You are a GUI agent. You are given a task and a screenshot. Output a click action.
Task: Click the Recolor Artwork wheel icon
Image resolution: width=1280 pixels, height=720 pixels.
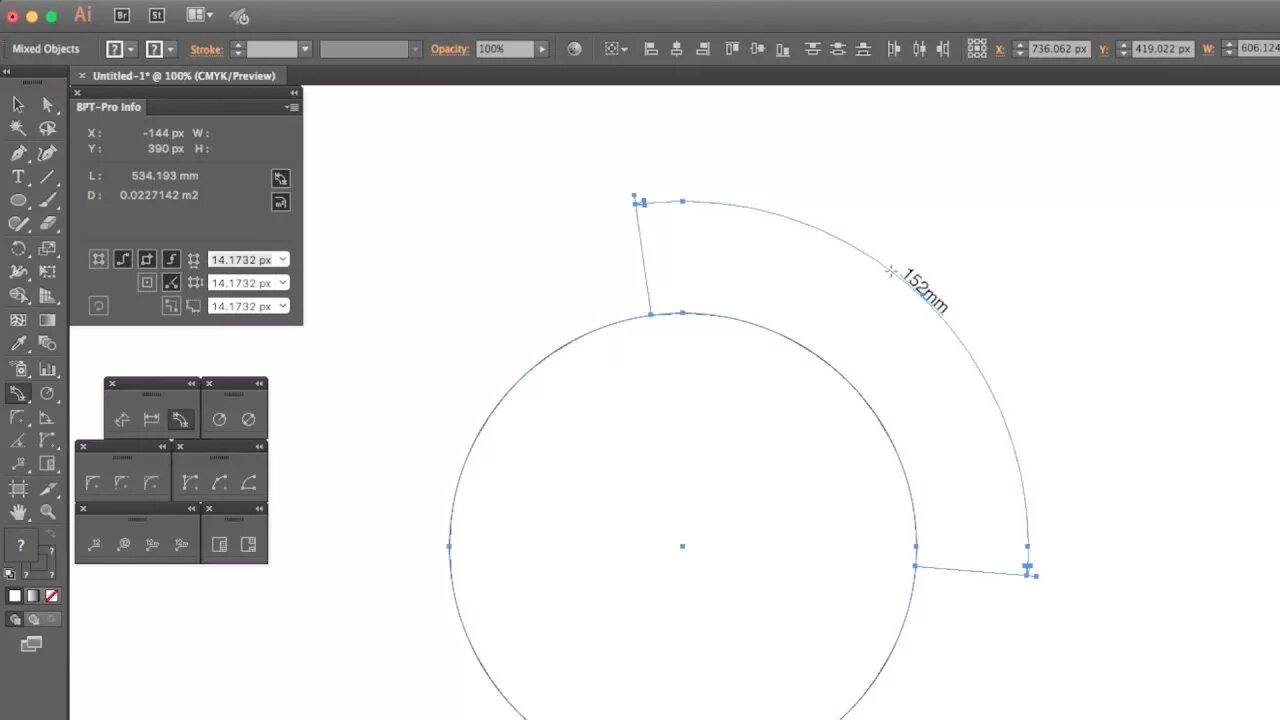[574, 49]
